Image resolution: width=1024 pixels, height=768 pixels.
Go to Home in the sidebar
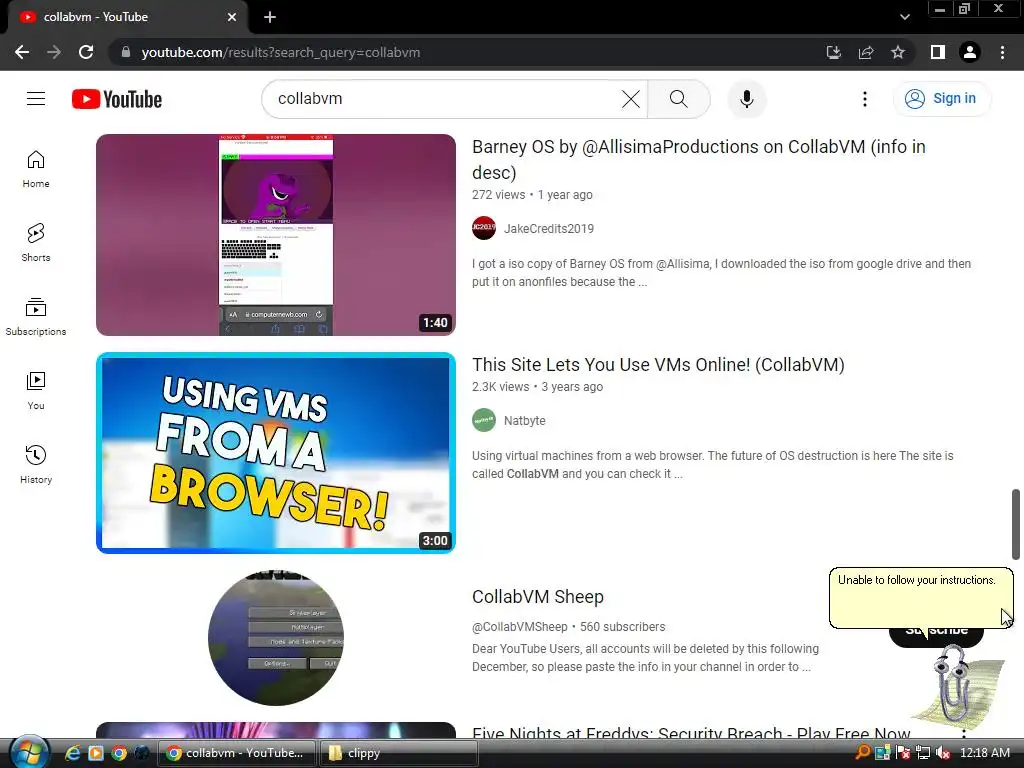(x=36, y=169)
